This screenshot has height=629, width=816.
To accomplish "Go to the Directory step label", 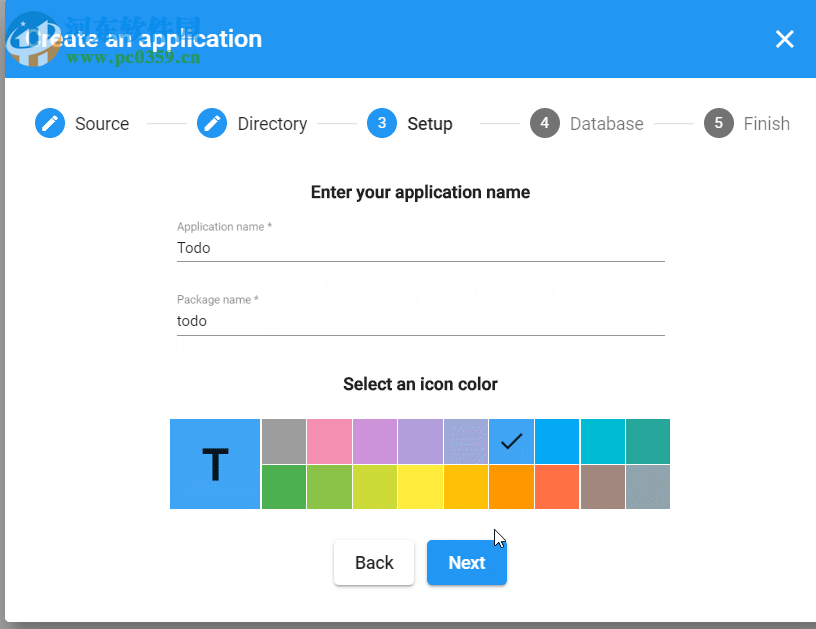I will click(x=272, y=124).
